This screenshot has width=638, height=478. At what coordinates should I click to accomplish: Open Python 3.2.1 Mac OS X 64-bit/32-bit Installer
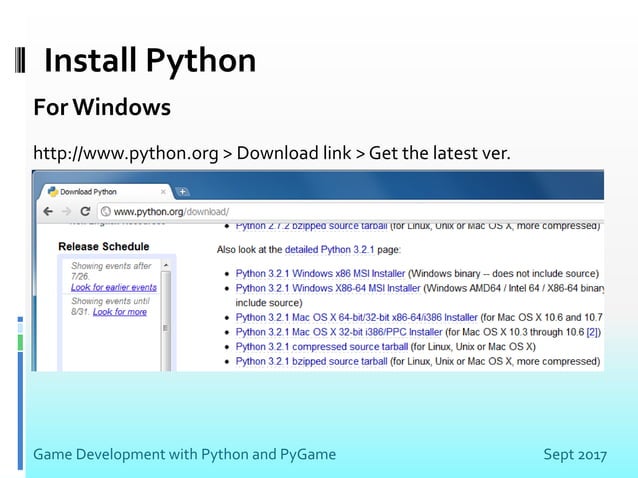356,317
